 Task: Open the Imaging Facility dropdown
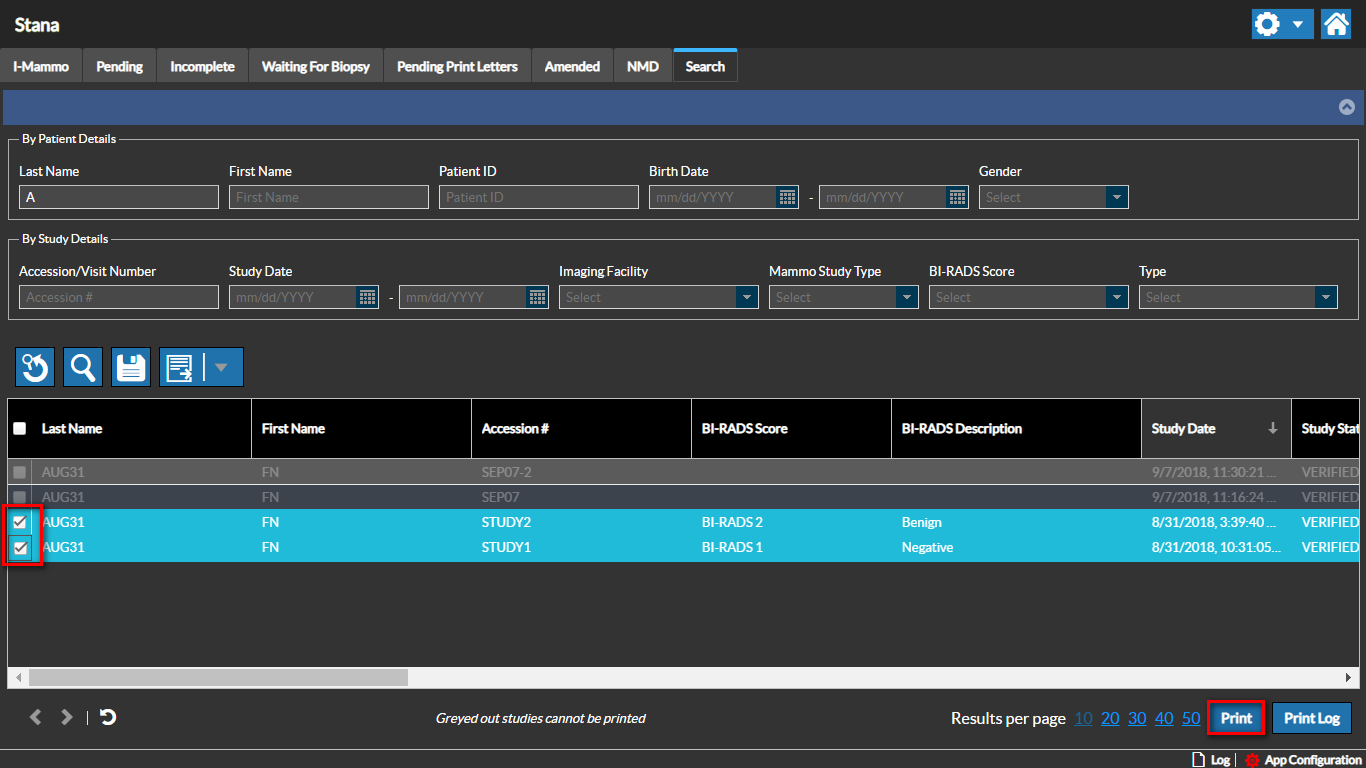[x=747, y=297]
